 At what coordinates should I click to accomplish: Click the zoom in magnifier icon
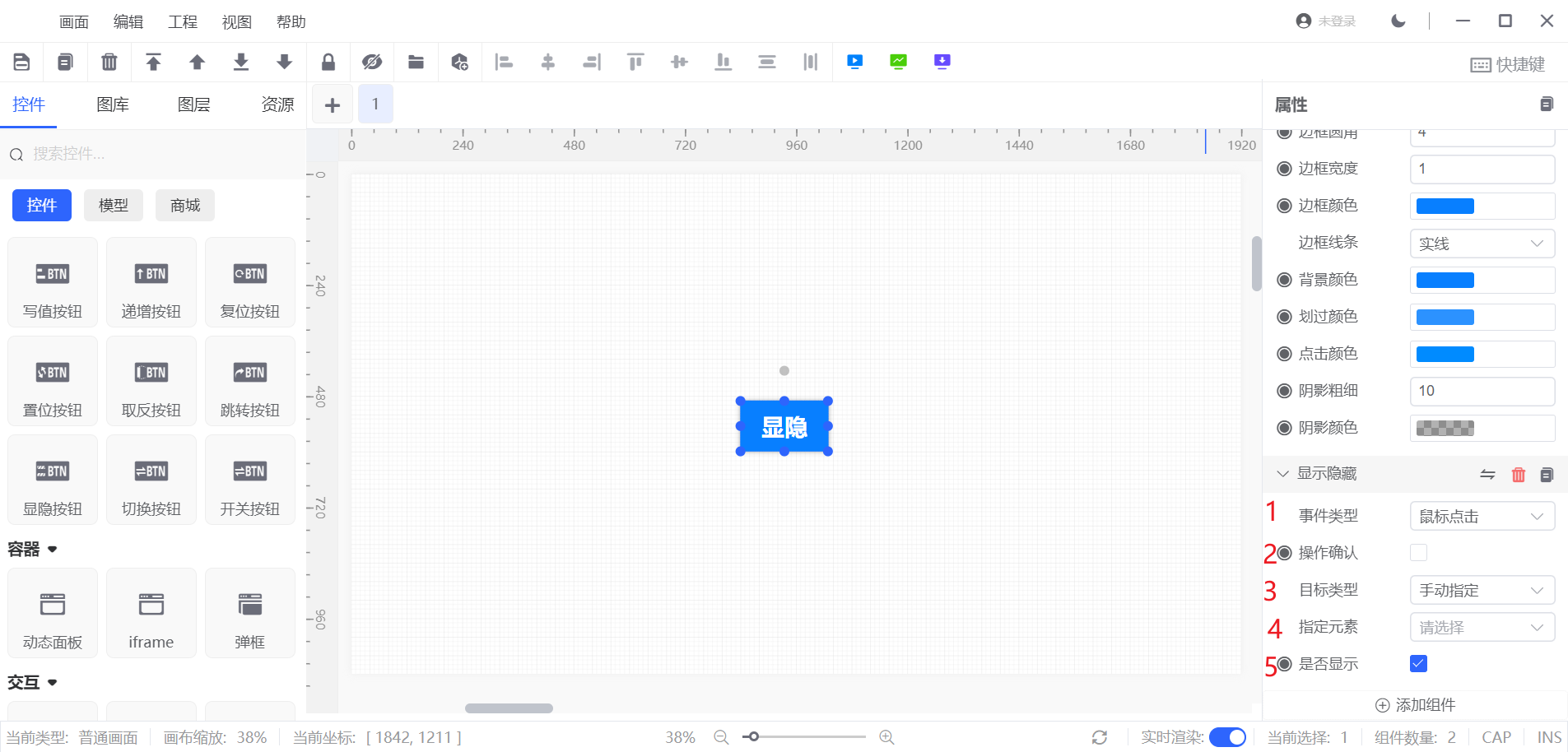886,737
